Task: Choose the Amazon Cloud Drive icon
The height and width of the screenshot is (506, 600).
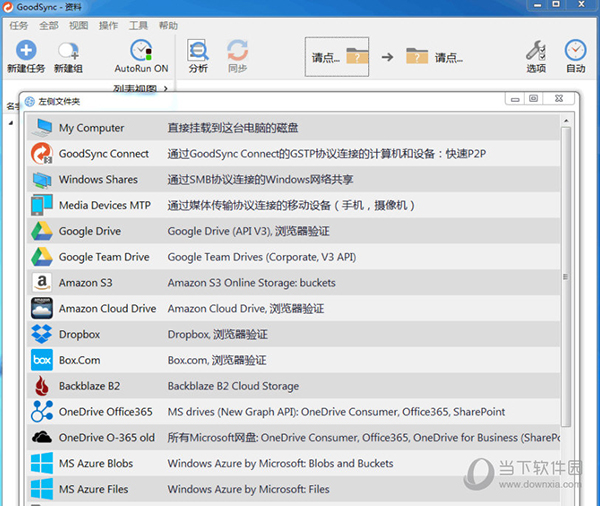Action: click(x=42, y=308)
